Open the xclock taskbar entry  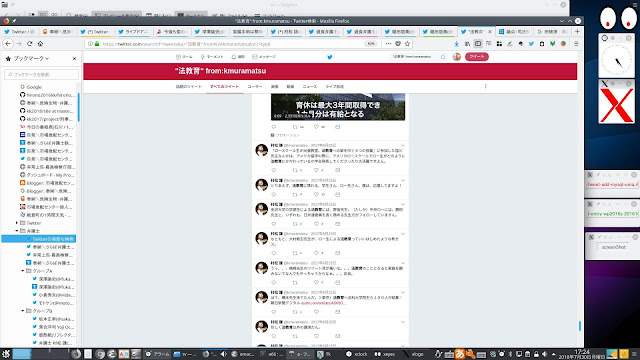[357, 354]
